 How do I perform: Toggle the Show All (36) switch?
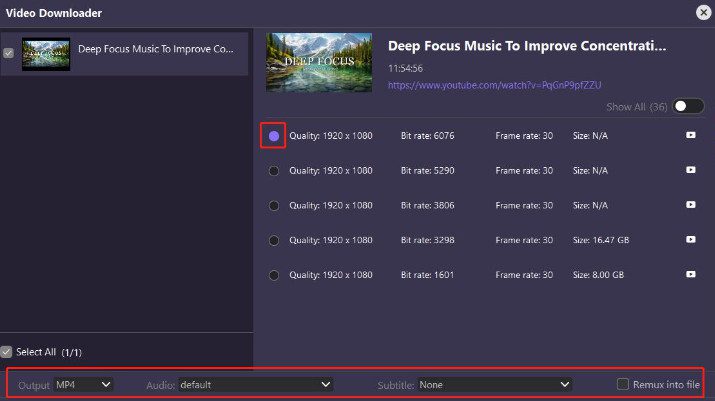[687, 106]
